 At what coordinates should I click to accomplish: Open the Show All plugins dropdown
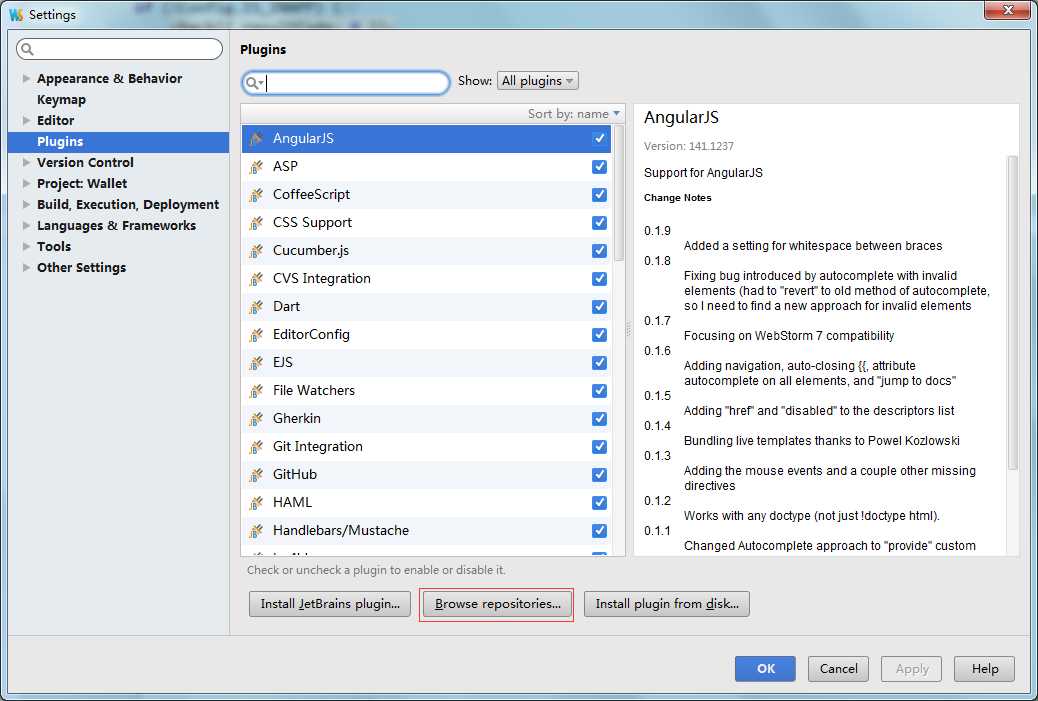click(538, 81)
